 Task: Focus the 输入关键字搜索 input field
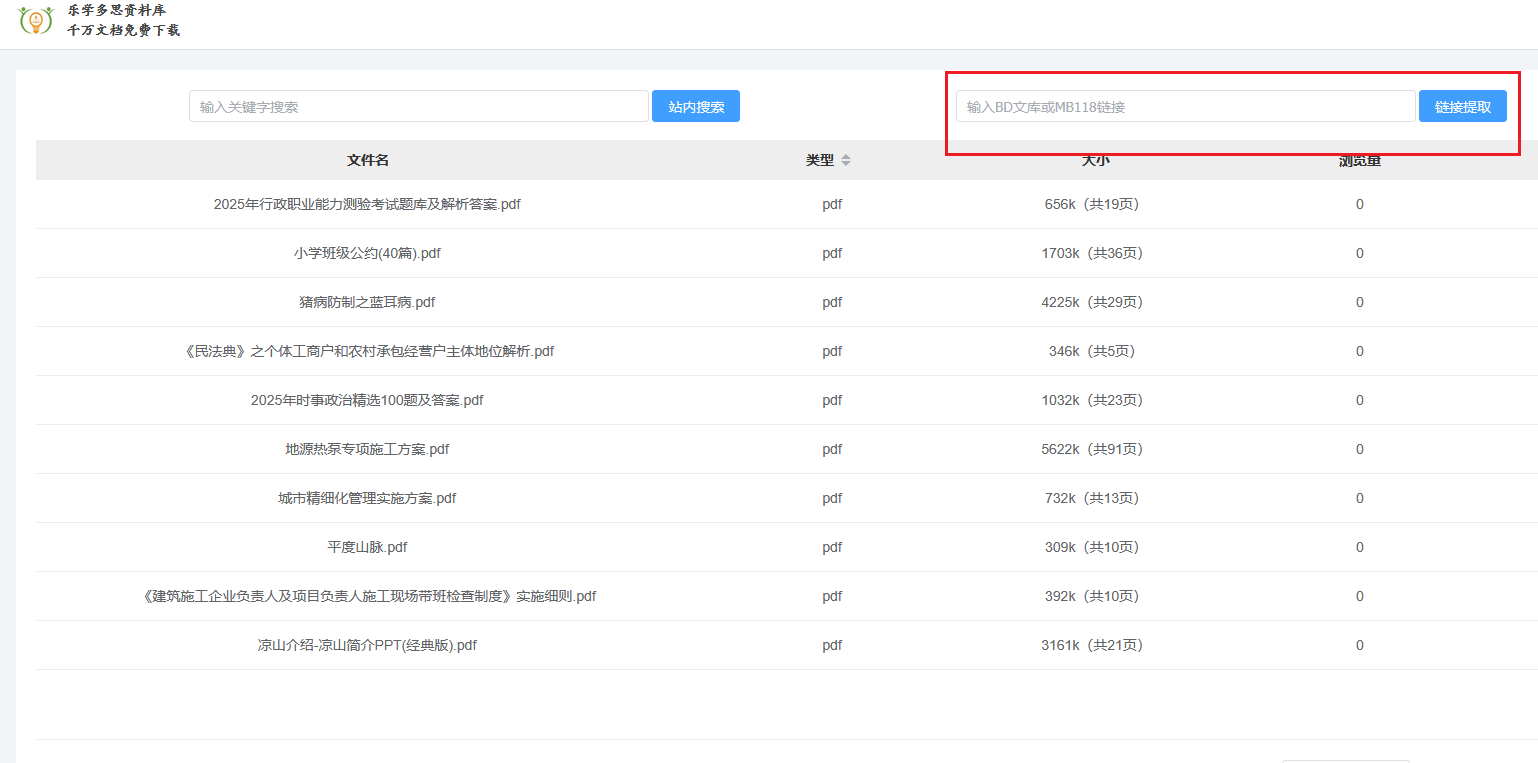click(418, 107)
